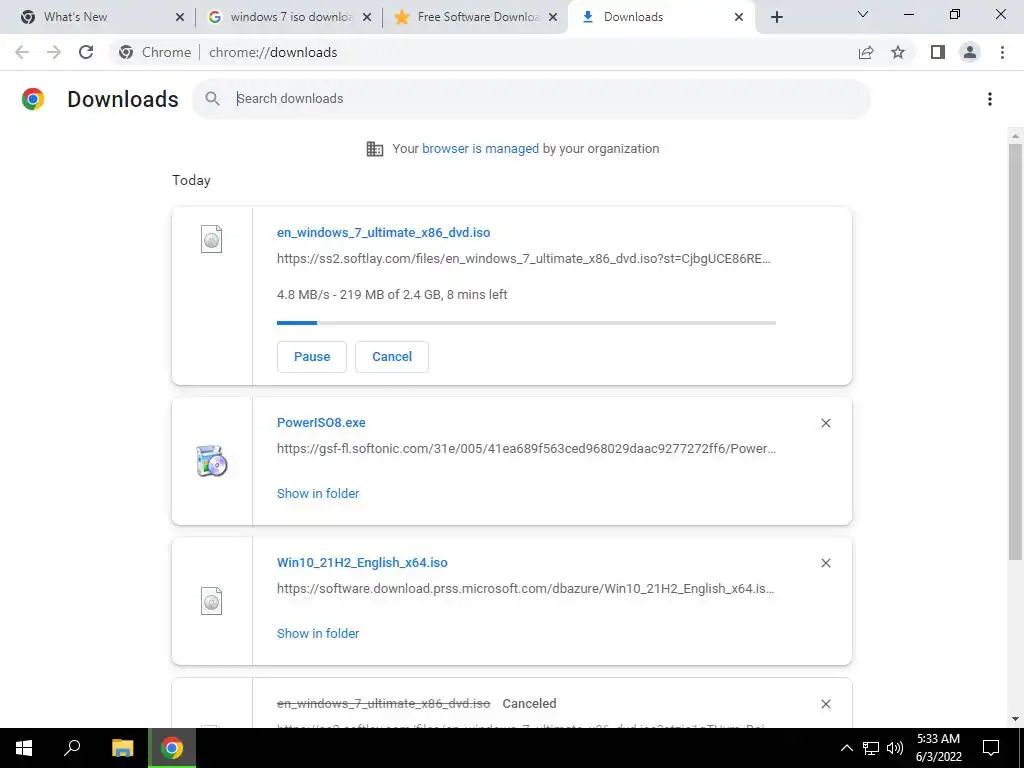
Task: Click the search magnifier in downloads
Action: tap(212, 99)
